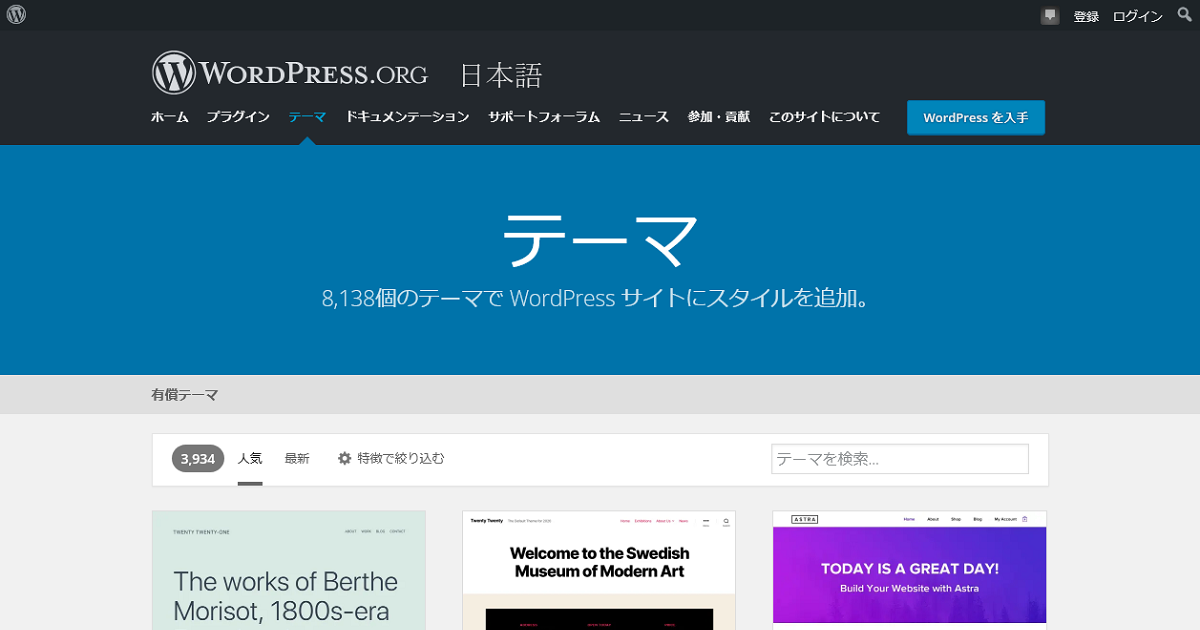Switch to the 最新 tab
Viewport: 1200px width, 630px height.
(297, 459)
